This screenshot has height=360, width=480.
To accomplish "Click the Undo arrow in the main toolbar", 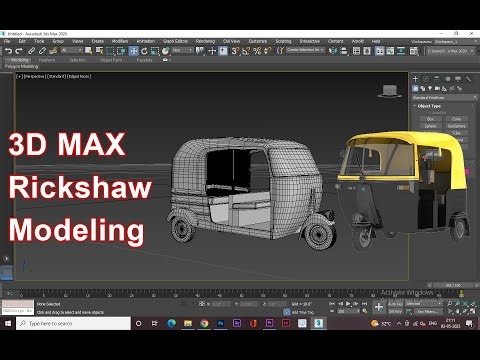I will click(x=8, y=51).
